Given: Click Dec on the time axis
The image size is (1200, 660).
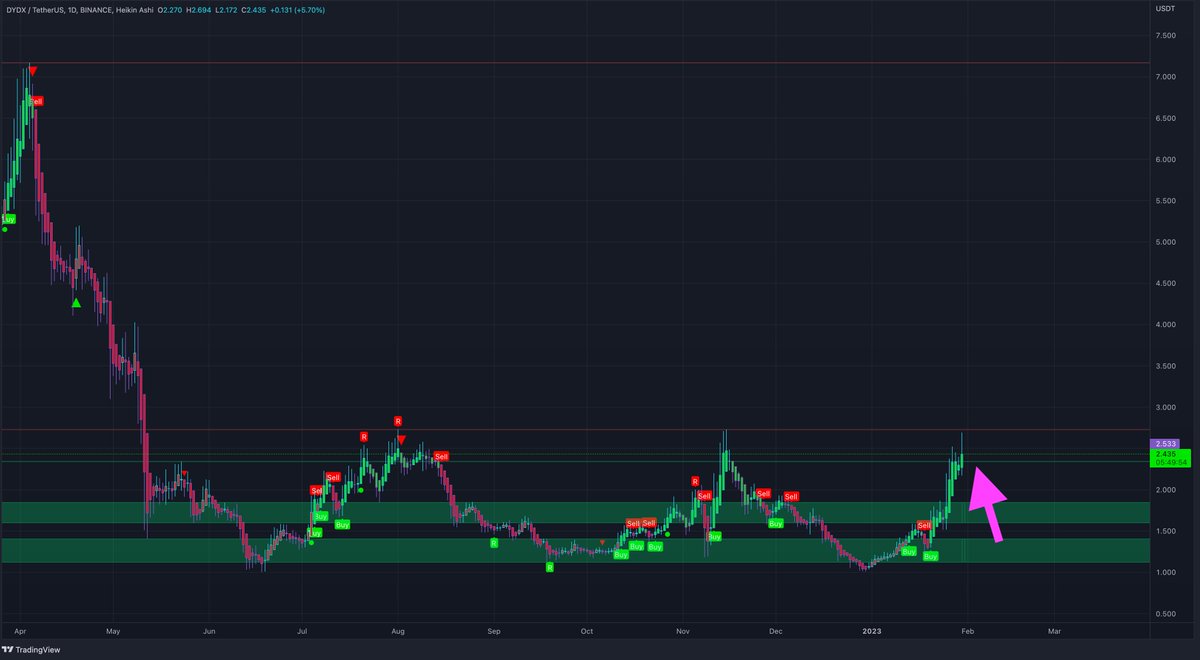Looking at the screenshot, I should pyautogui.click(x=775, y=632).
